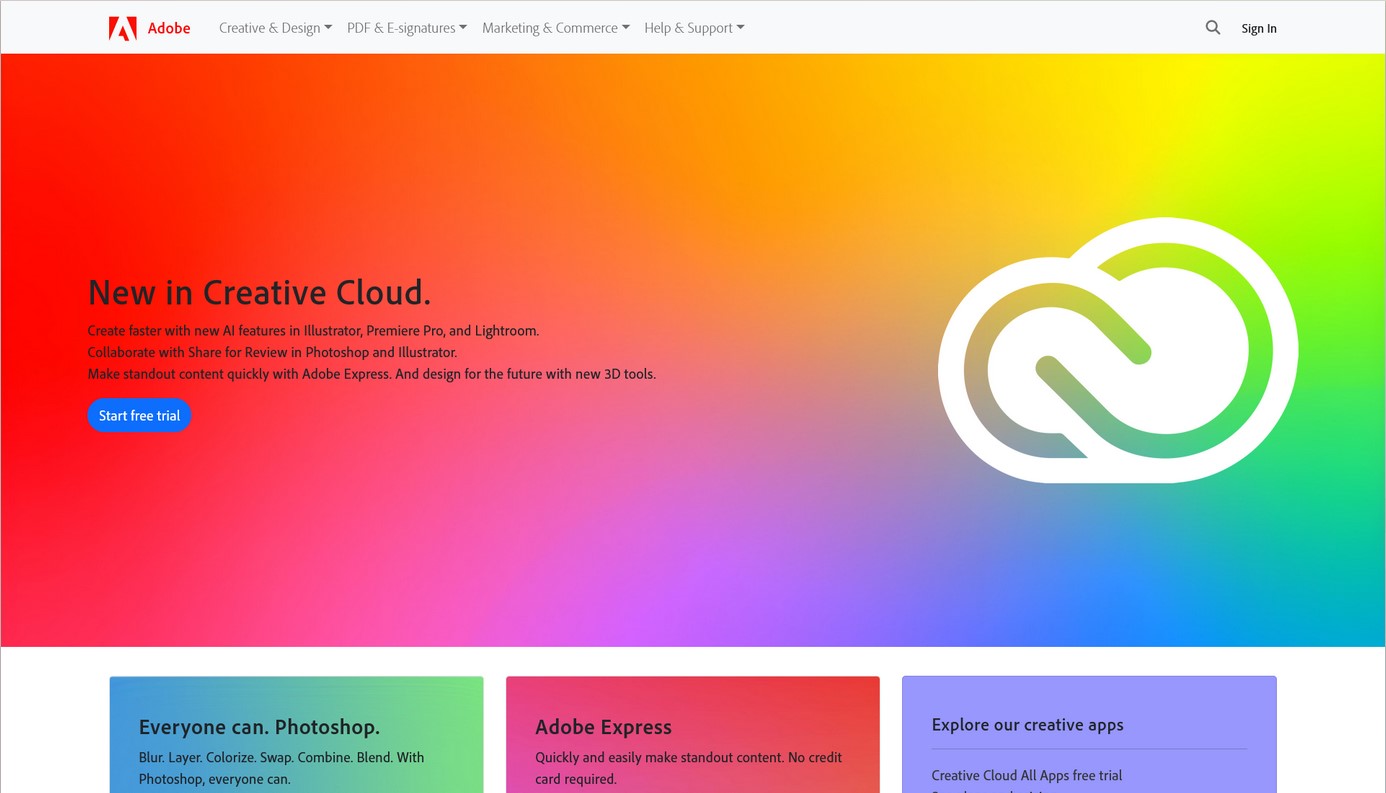This screenshot has width=1386, height=793.
Task: Click the 'Collaborate with Share for Review' line
Action: pos(272,352)
